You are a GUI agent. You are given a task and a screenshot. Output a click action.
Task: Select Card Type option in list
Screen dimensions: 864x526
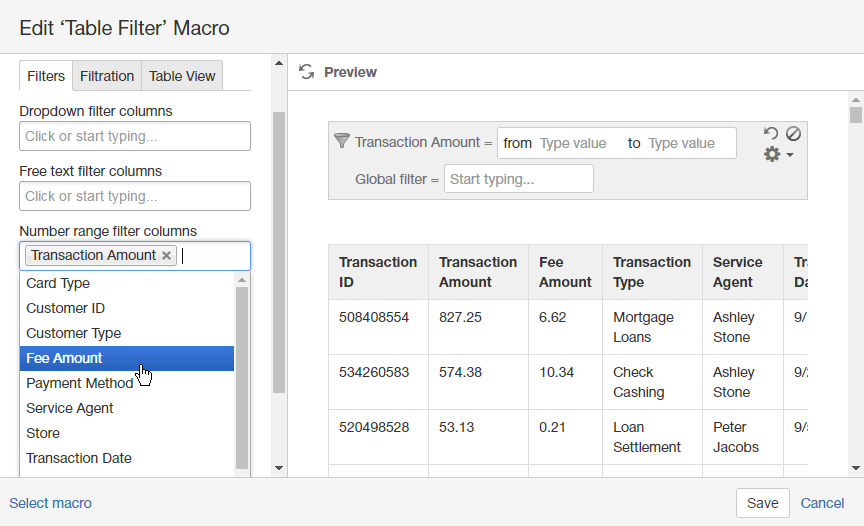click(127, 283)
